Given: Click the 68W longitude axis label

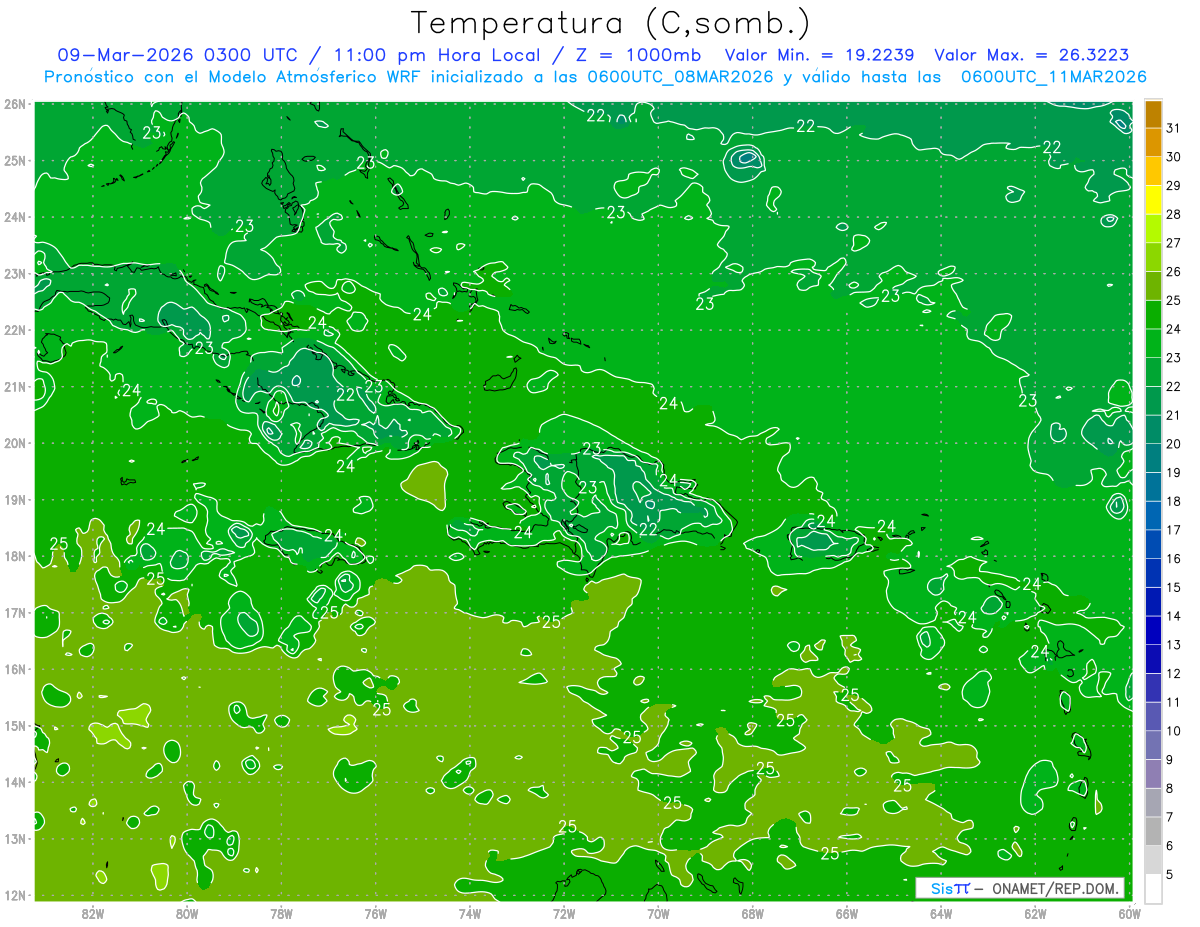Looking at the screenshot, I should [753, 913].
